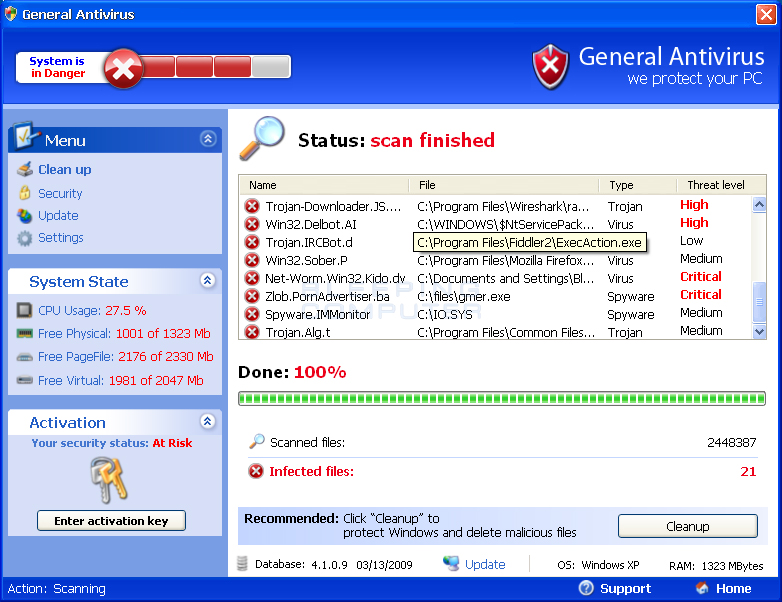Click the Home house icon

click(702, 588)
